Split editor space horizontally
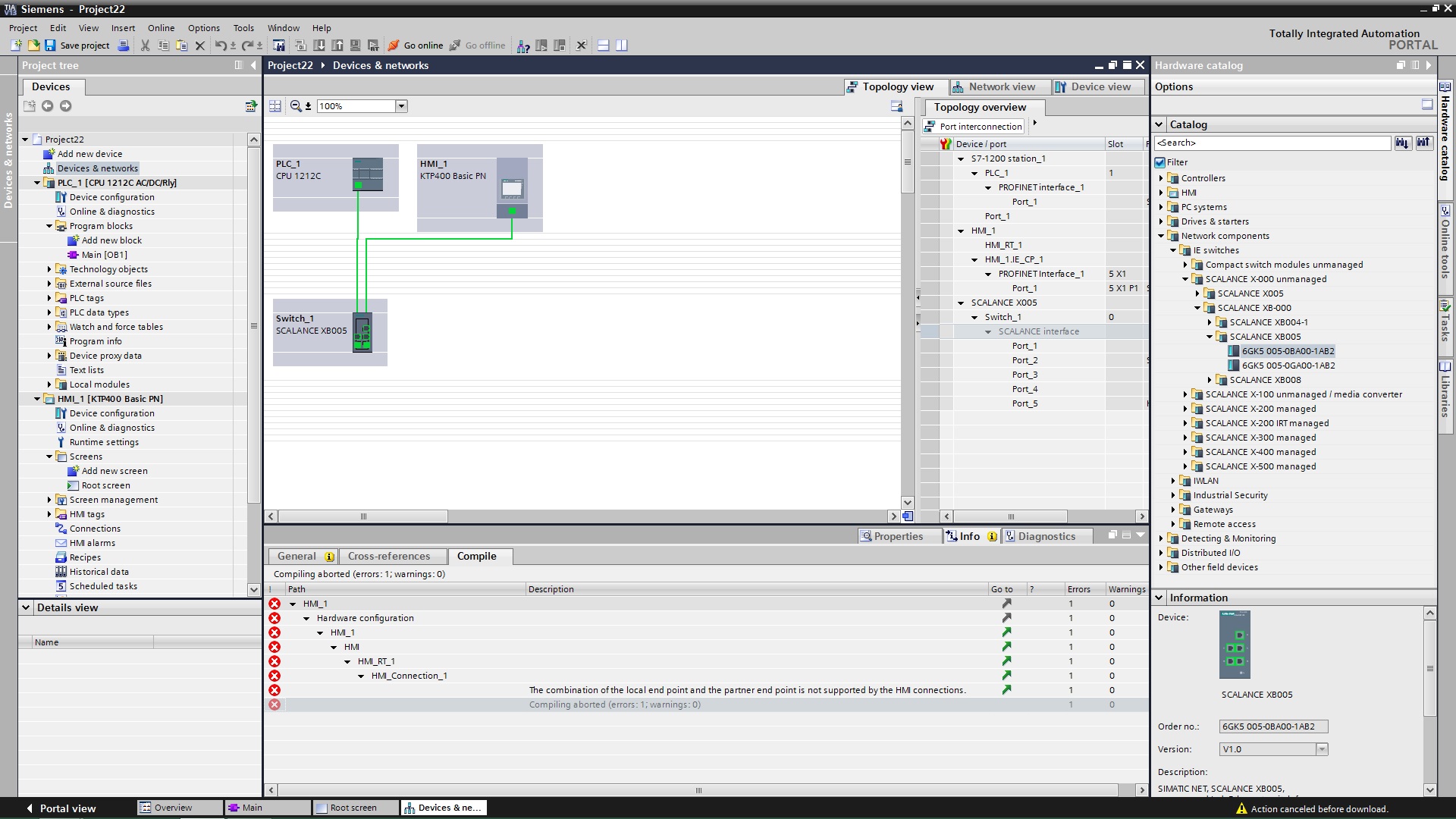Screen dimensions: 1456x819 coord(604,45)
